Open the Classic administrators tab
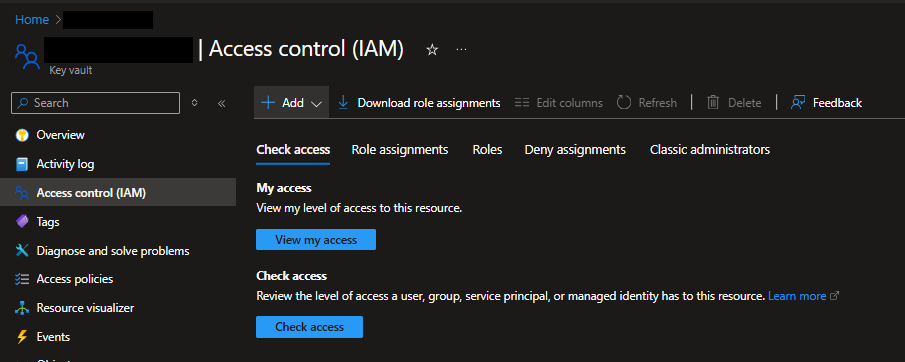 [x=710, y=150]
